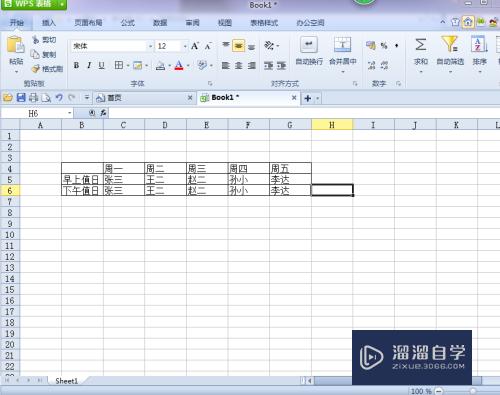Open the font name dropdown (宋体)
This screenshot has width=500, height=395.
(x=150, y=46)
